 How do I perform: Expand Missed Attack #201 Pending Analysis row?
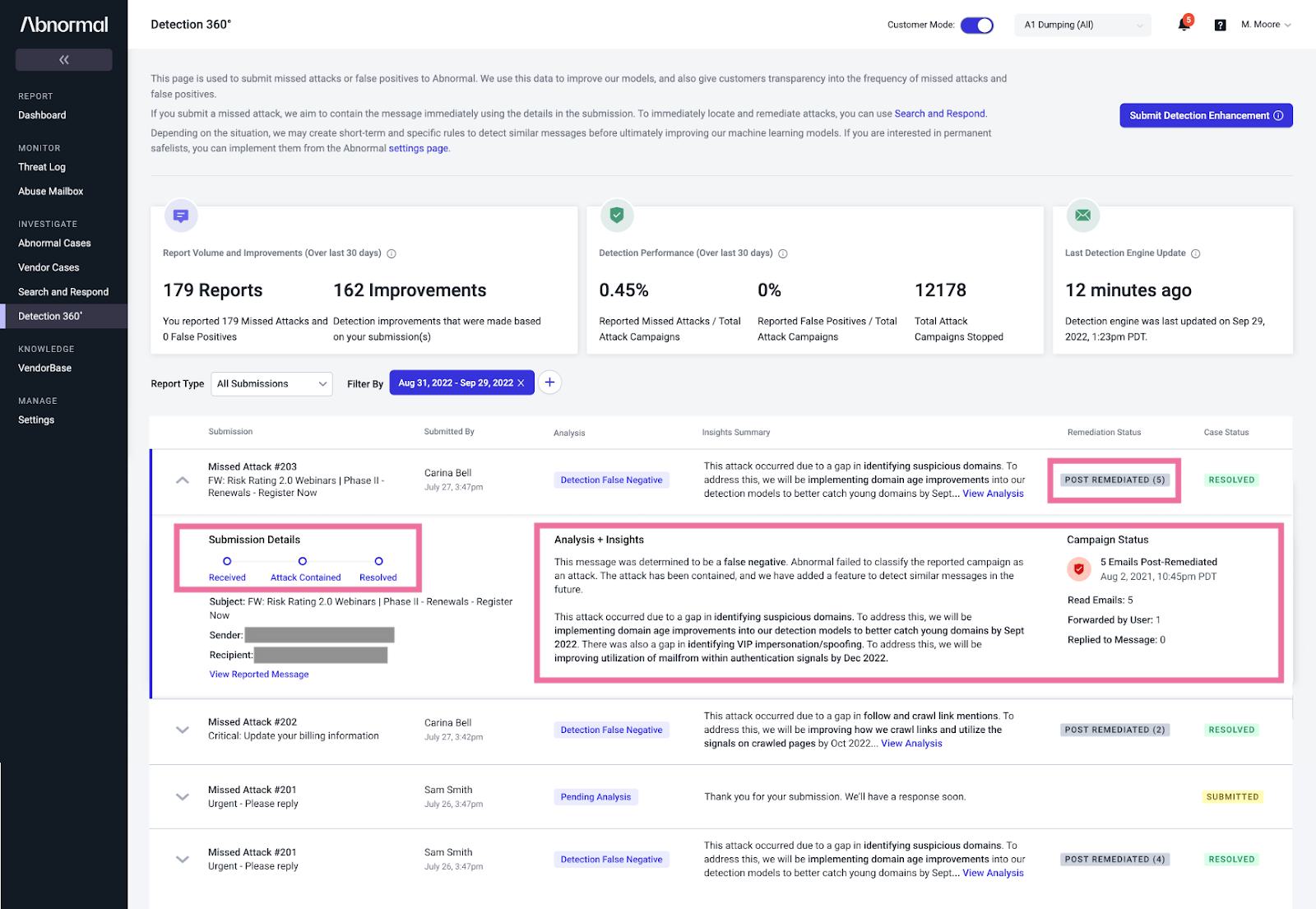pos(183,797)
